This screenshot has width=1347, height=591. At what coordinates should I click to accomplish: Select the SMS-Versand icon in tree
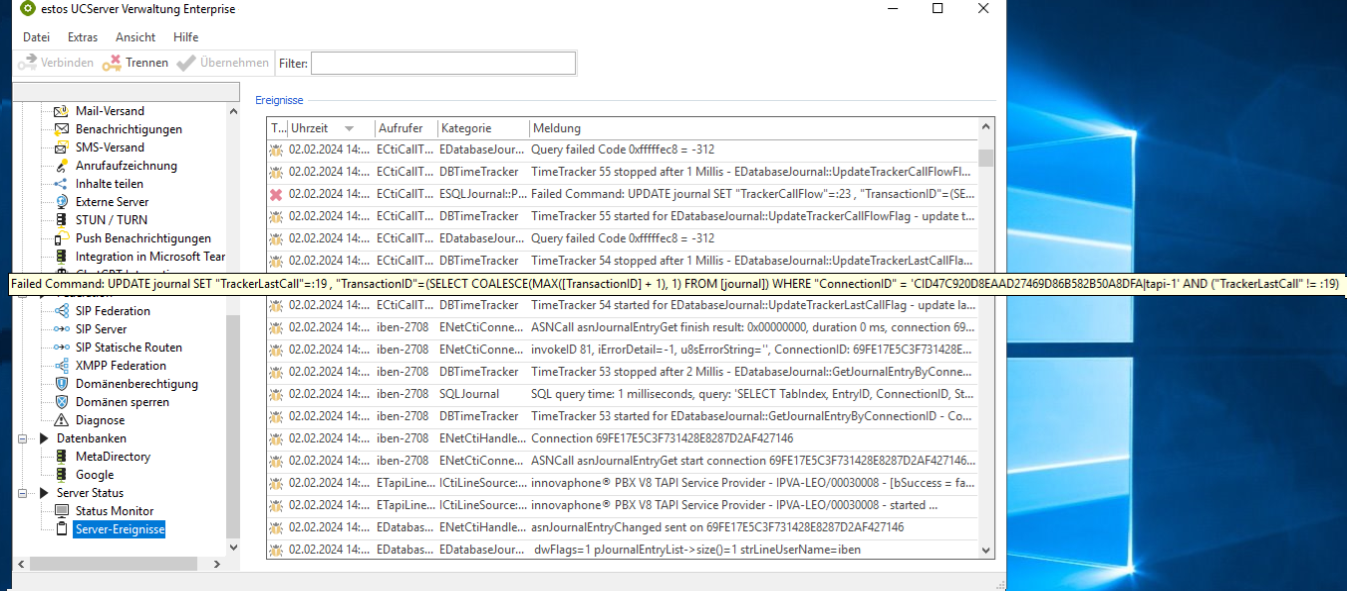[x=61, y=147]
